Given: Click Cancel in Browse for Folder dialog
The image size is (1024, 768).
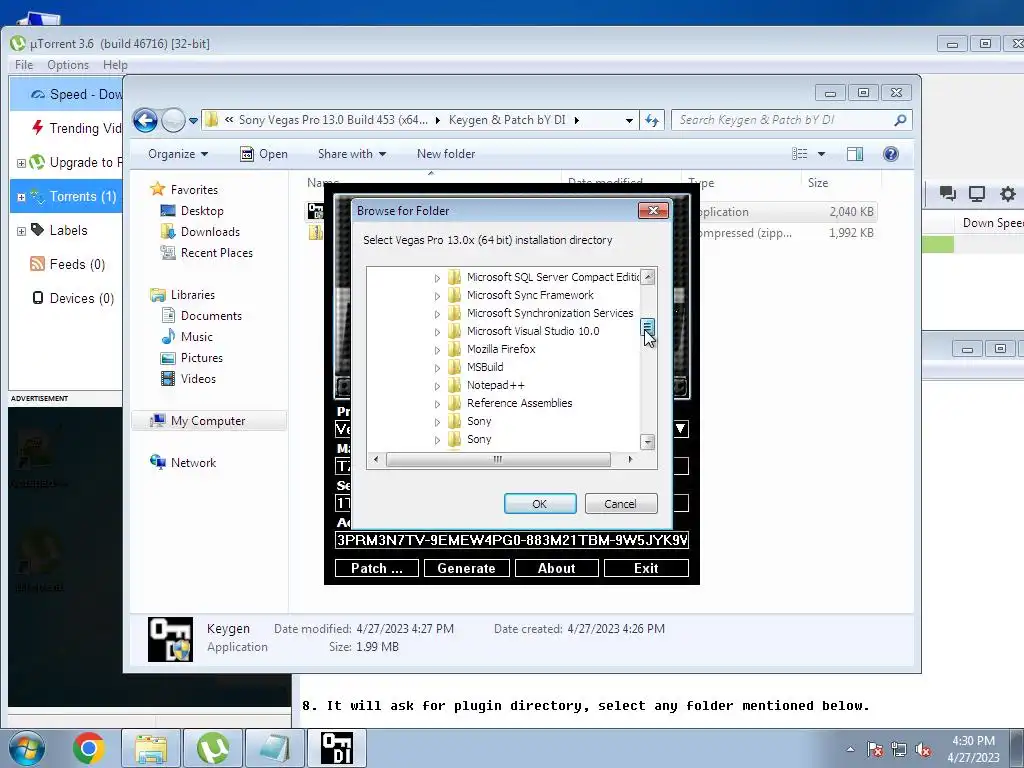Looking at the screenshot, I should [620, 504].
